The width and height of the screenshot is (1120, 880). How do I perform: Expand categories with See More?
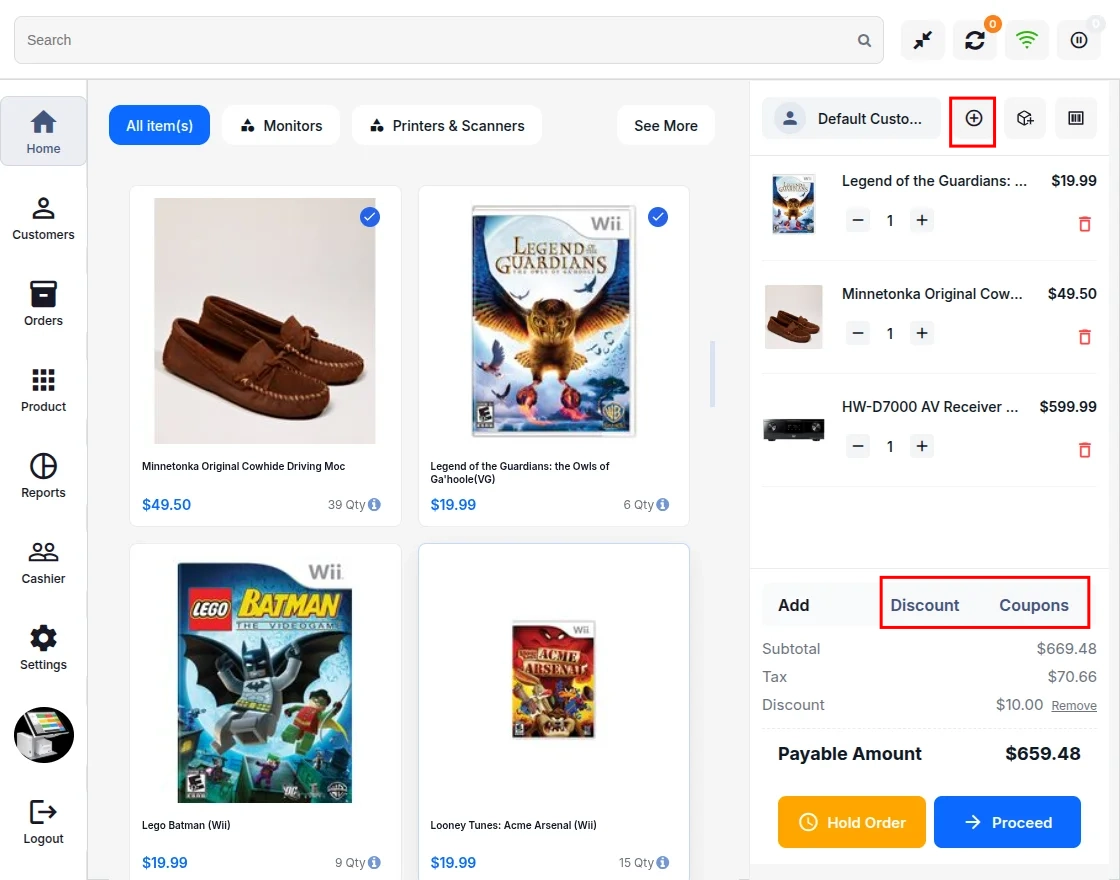click(666, 126)
